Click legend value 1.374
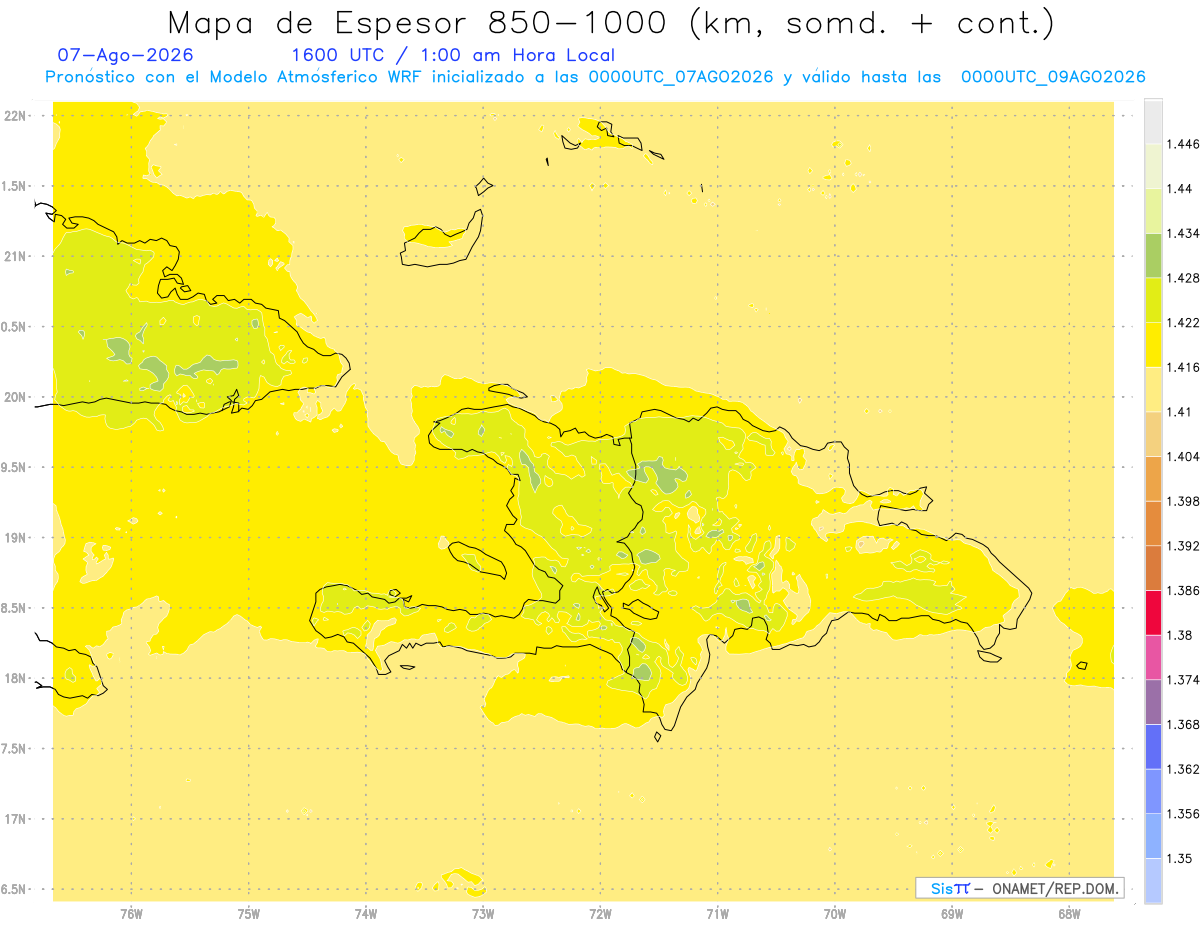 (1182, 680)
